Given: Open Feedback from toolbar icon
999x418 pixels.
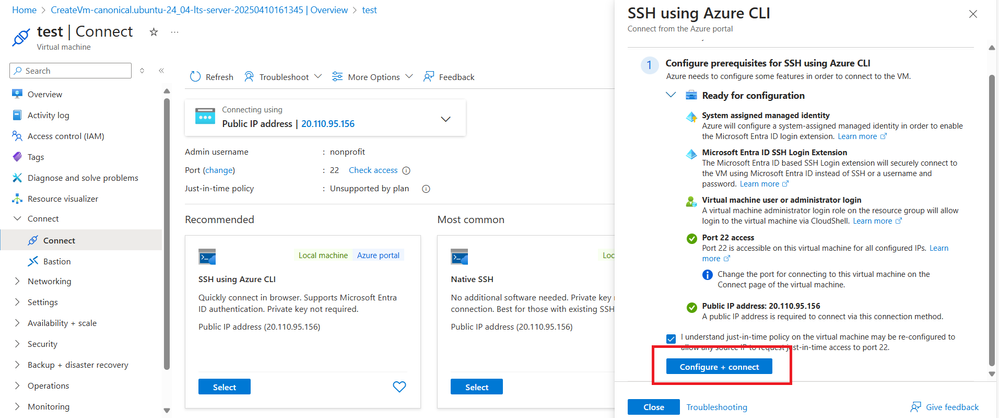Looking at the screenshot, I should click(429, 77).
